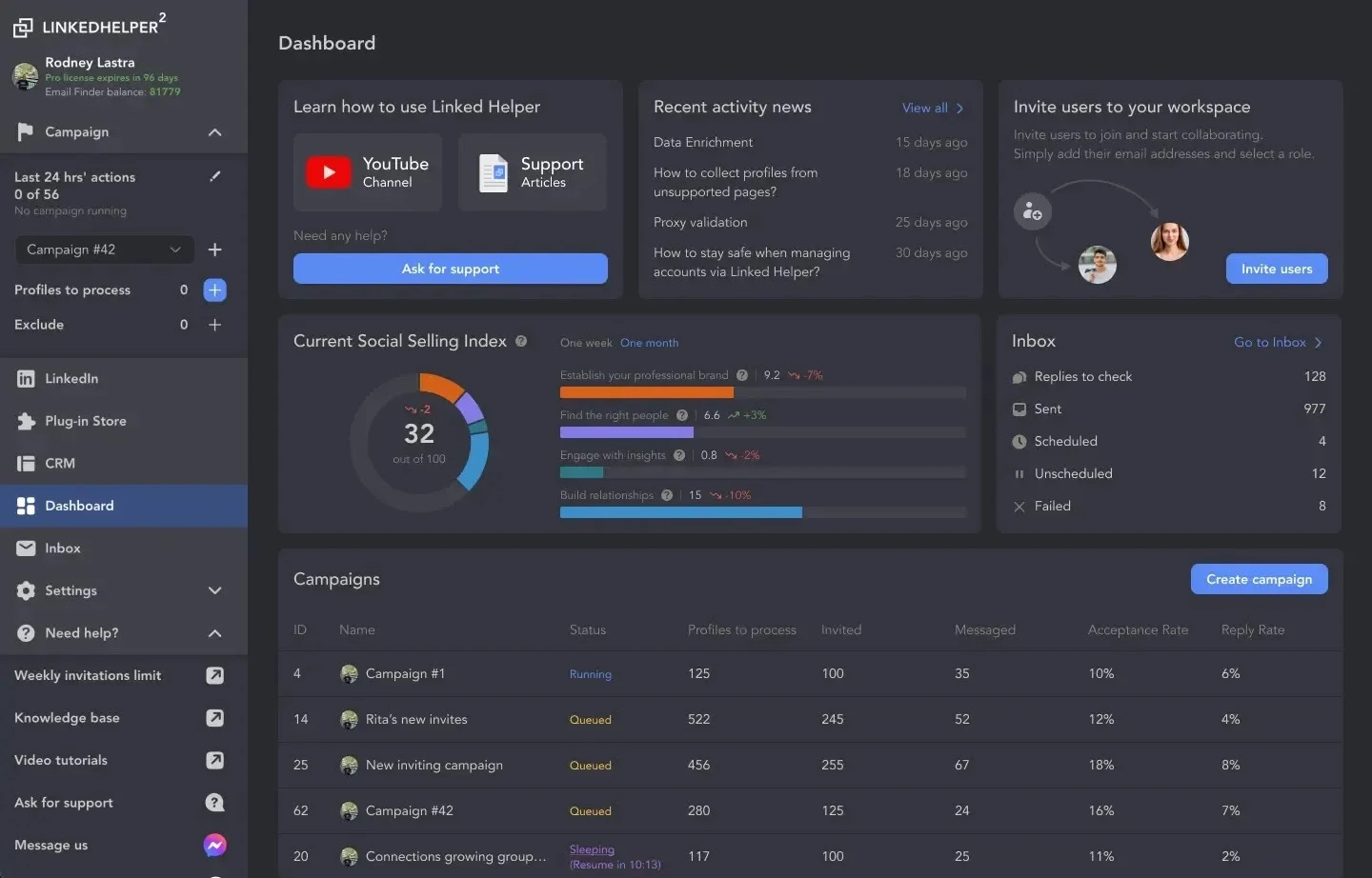Open the Replies to check inbox row
Image resolution: width=1372 pixels, height=878 pixels.
[1169, 376]
